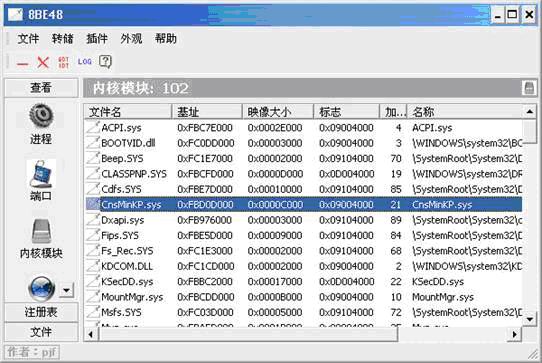Click the help question mark icon
542x363 pixels.
point(105,62)
